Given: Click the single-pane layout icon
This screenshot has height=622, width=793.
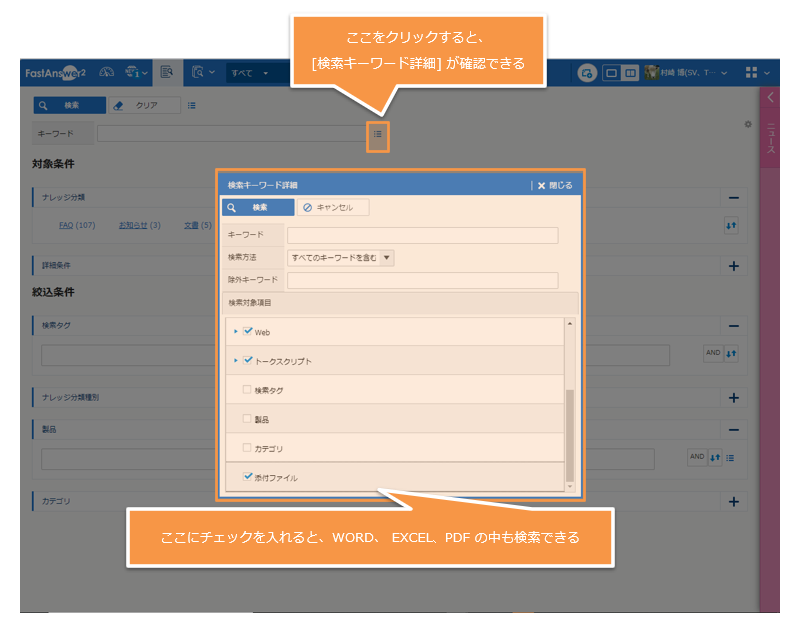Looking at the screenshot, I should [611, 73].
